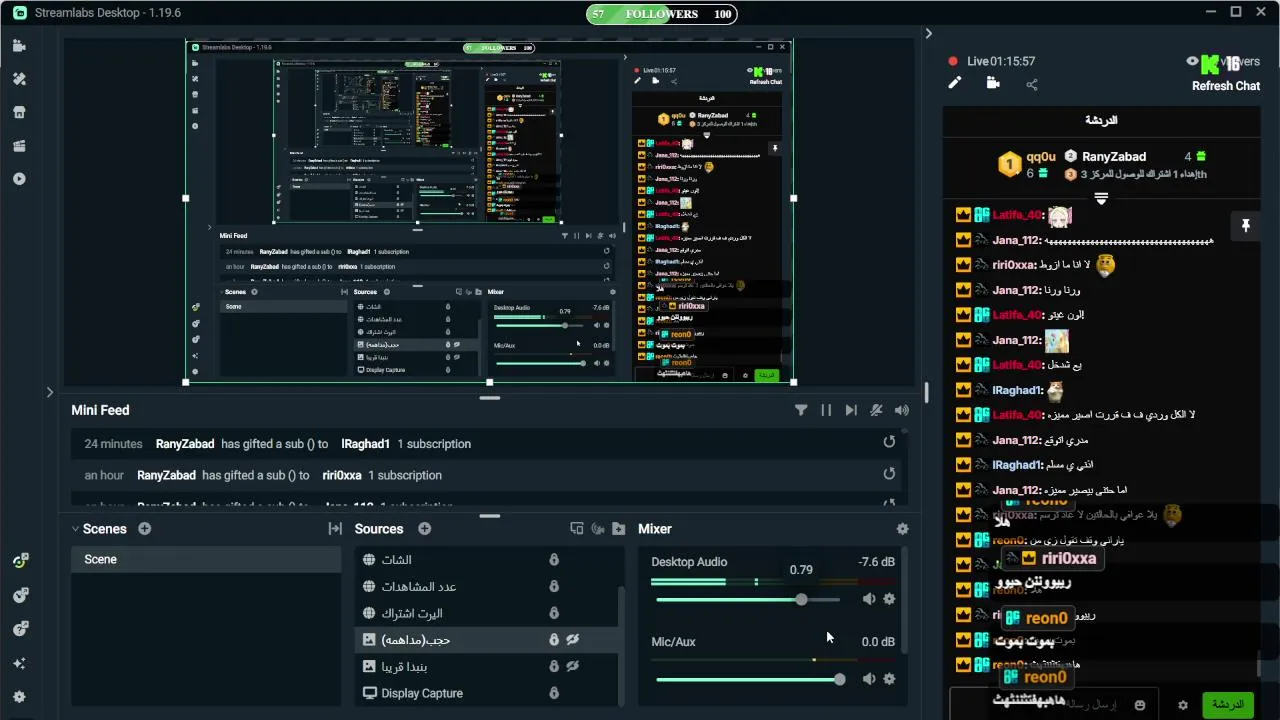
Task: Share the stream with the share icon
Action: click(1032, 84)
